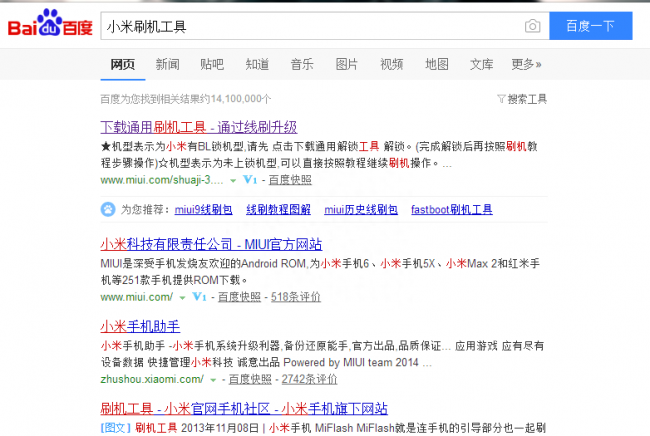Open 2742条评价 reviews link
The image size is (650, 436).
pos(309,379)
